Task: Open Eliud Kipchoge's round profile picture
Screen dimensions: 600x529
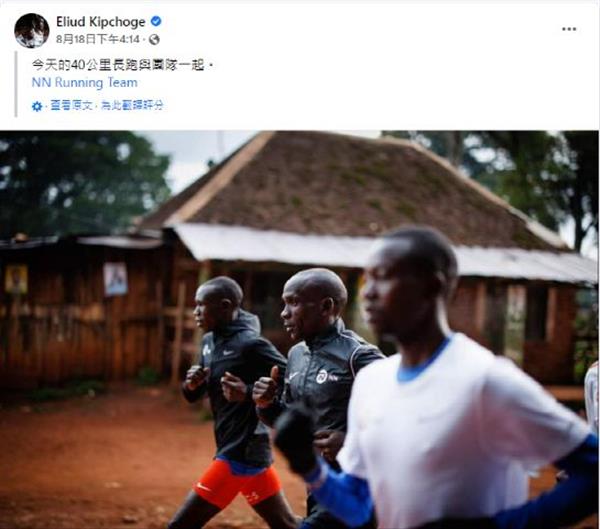Action: 32,31
